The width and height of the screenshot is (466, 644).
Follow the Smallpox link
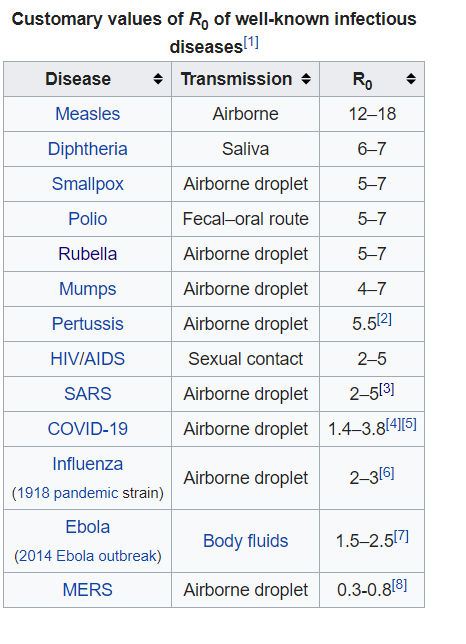tap(87, 184)
